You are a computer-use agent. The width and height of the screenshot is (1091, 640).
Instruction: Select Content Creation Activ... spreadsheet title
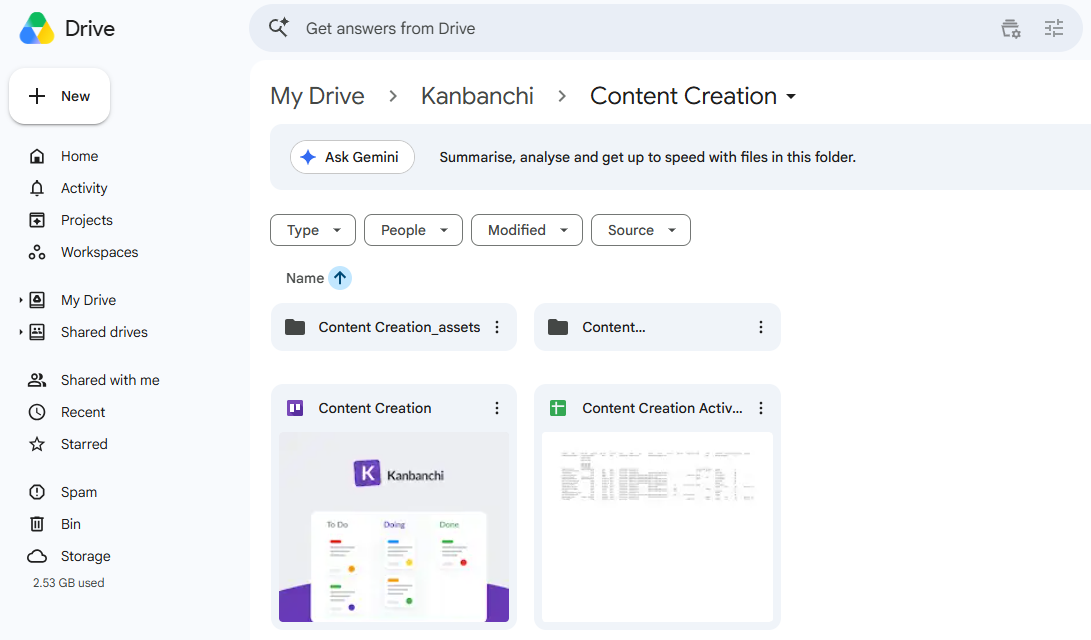662,408
